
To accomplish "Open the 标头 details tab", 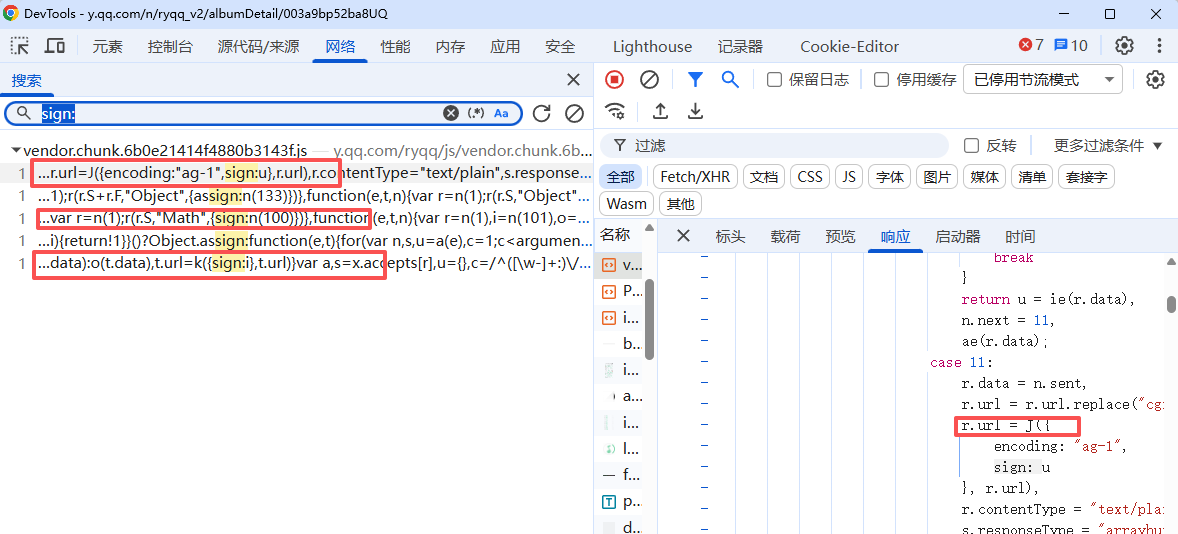I will pyautogui.click(x=730, y=237).
